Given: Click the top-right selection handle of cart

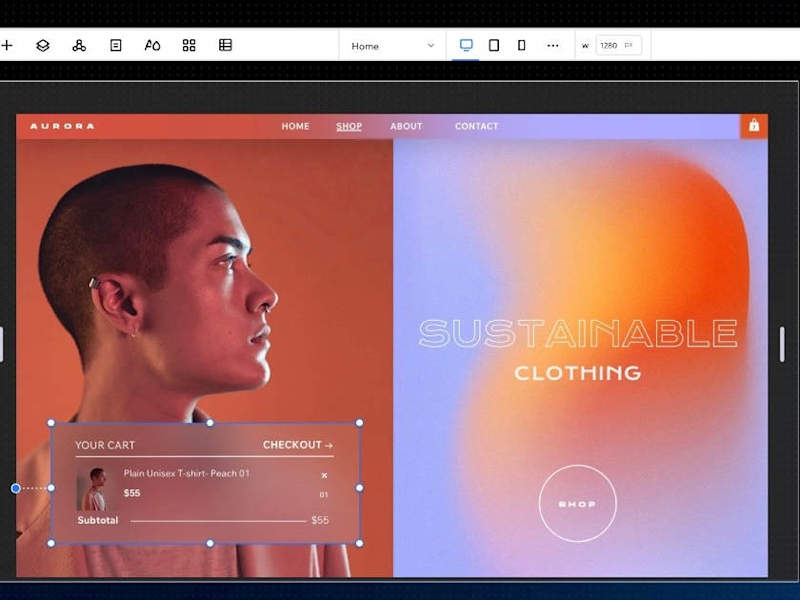Looking at the screenshot, I should (359, 422).
